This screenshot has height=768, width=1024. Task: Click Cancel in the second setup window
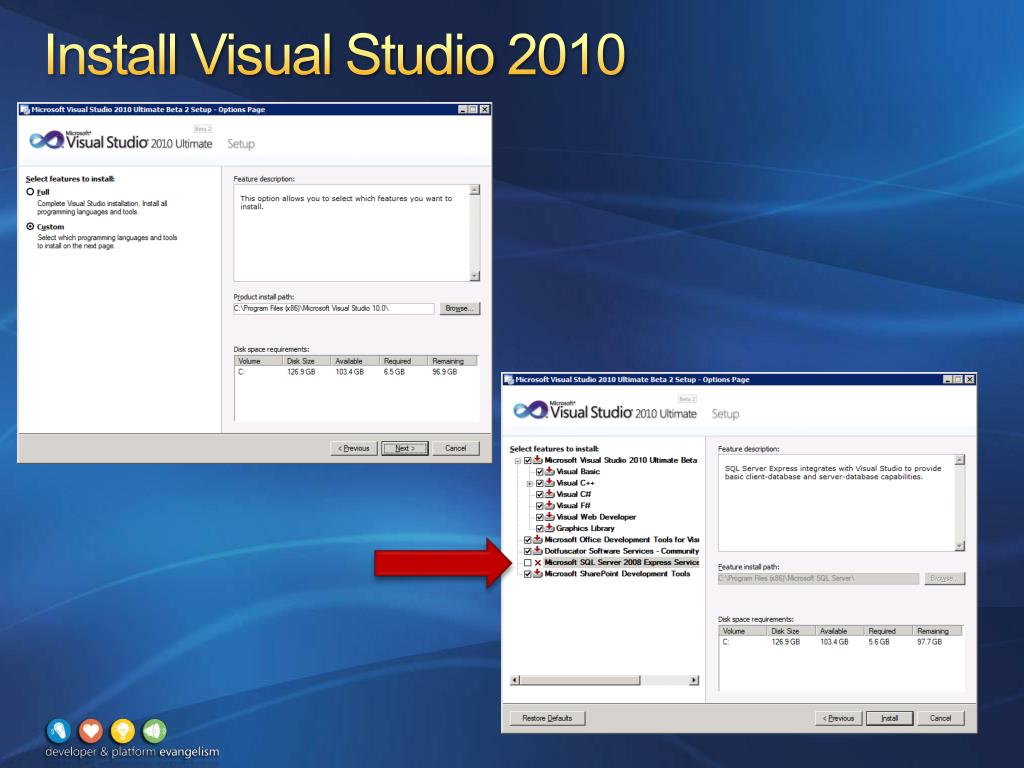pos(940,718)
